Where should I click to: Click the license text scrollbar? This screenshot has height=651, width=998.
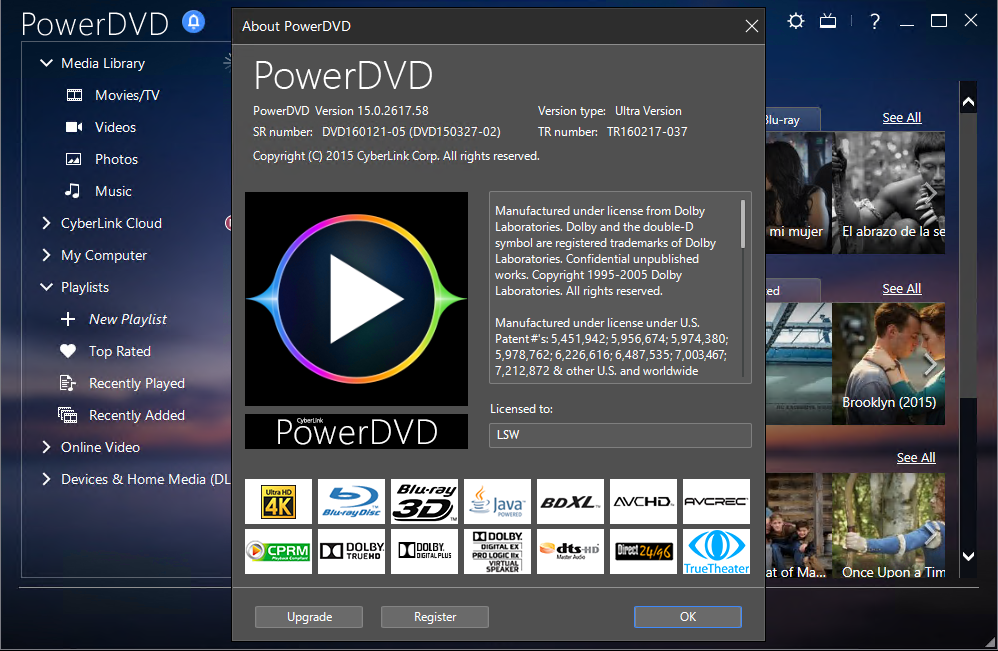tap(743, 224)
